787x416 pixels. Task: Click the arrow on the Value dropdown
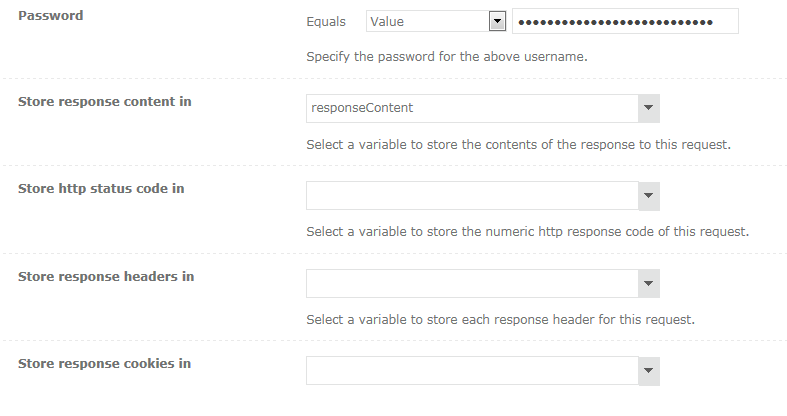(496, 22)
